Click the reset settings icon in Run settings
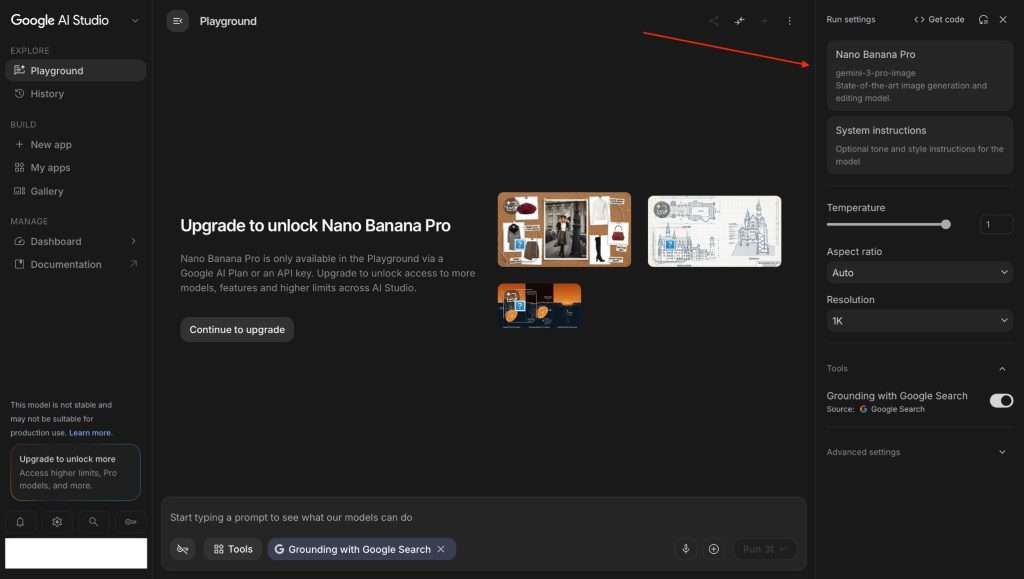This screenshot has width=1024, height=579. (x=983, y=20)
